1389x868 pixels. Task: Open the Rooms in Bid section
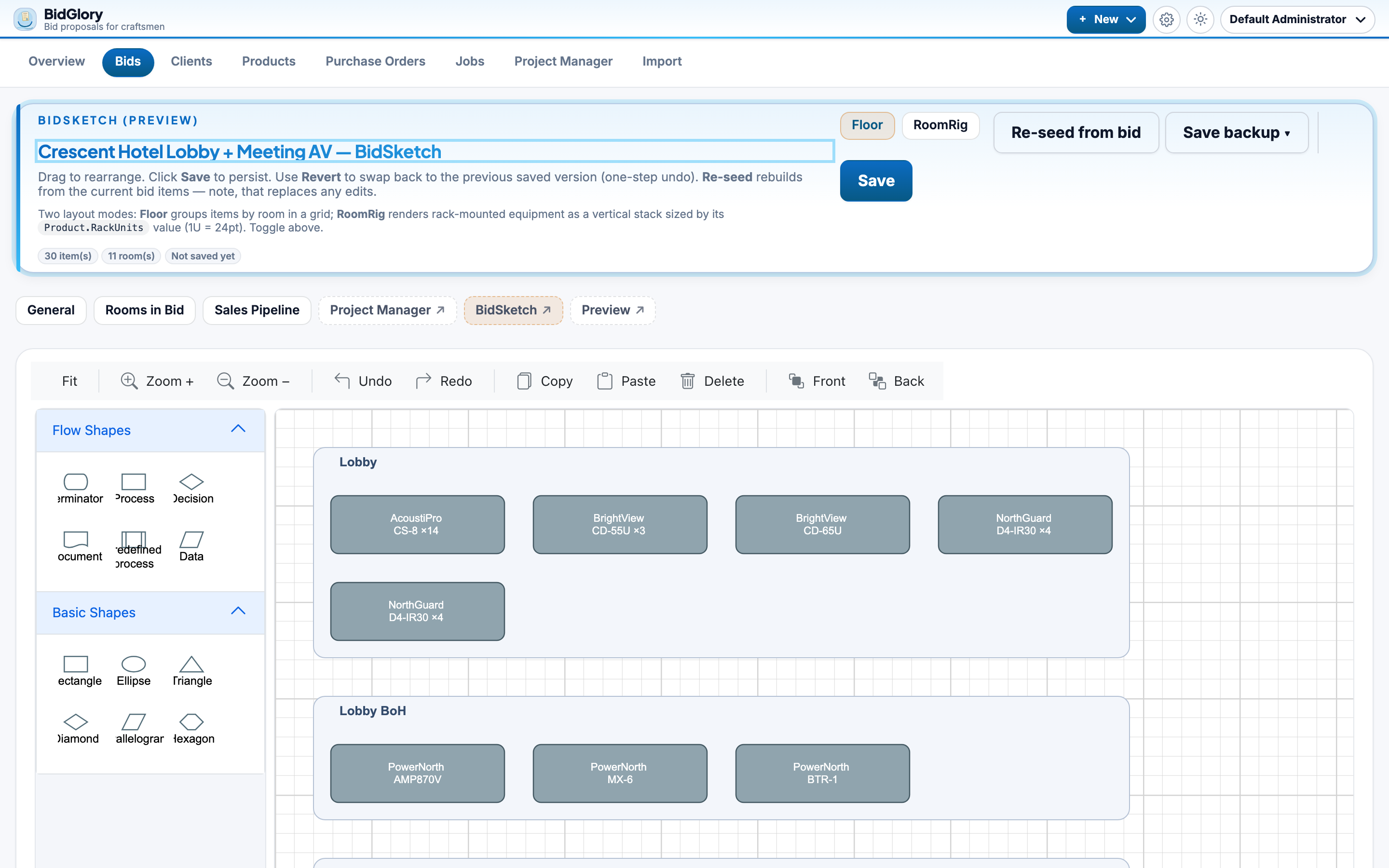145,311
